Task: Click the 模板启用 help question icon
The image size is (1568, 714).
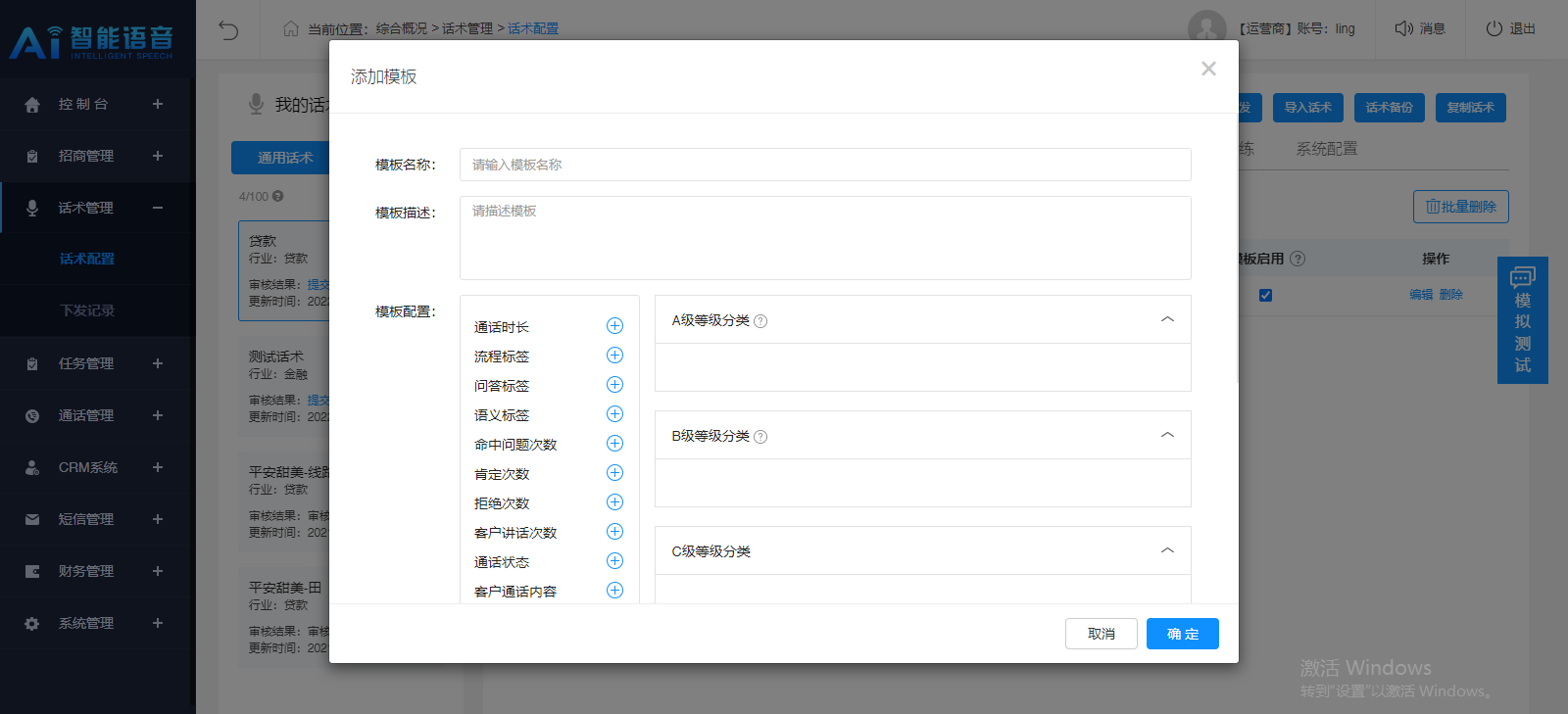Action: point(1298,259)
